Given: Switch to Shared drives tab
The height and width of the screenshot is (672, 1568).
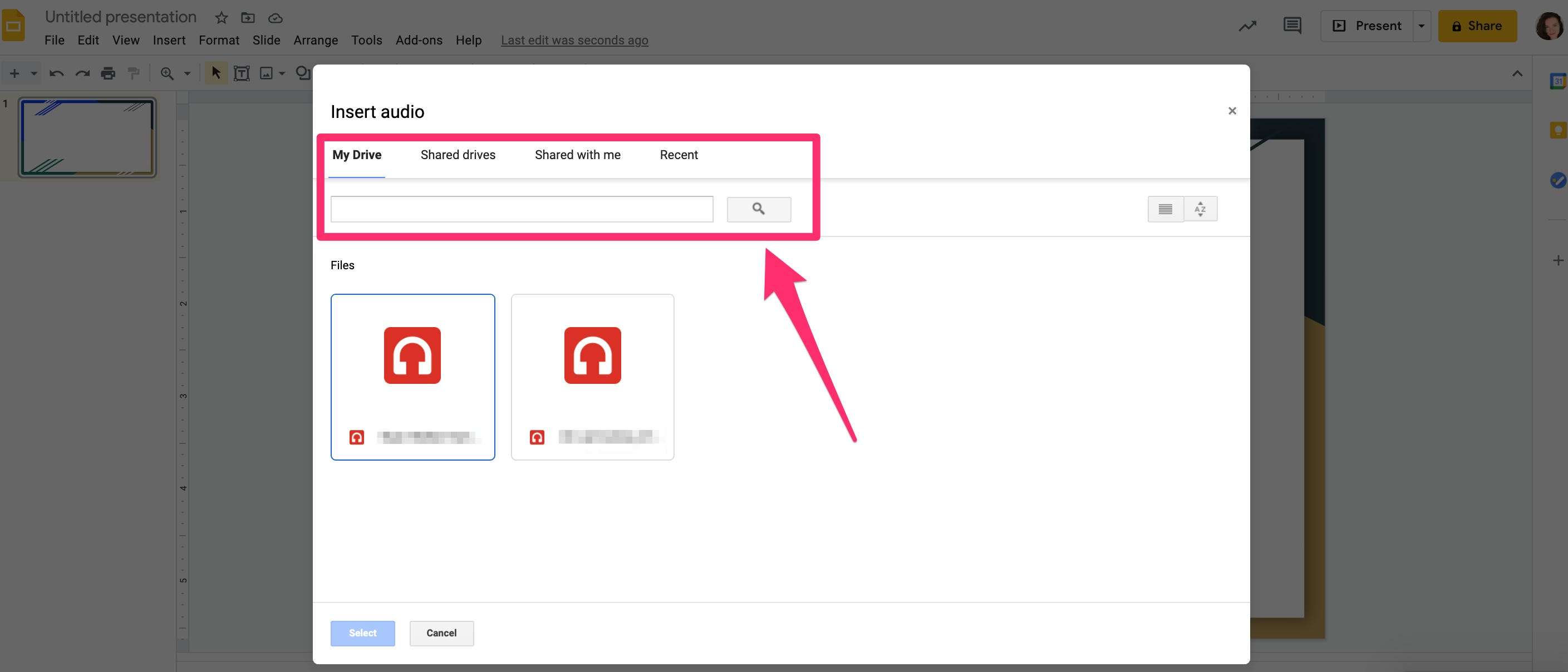Looking at the screenshot, I should pyautogui.click(x=457, y=155).
